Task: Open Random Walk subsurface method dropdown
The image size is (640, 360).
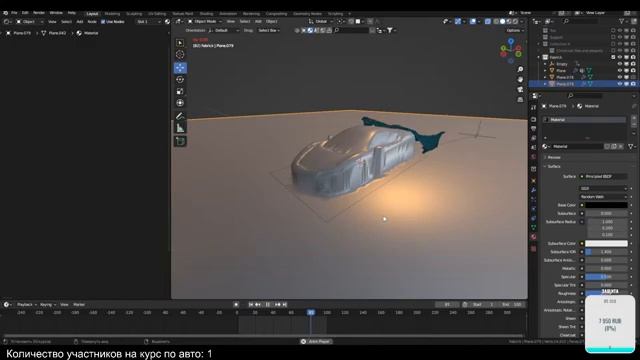Action: [603, 197]
